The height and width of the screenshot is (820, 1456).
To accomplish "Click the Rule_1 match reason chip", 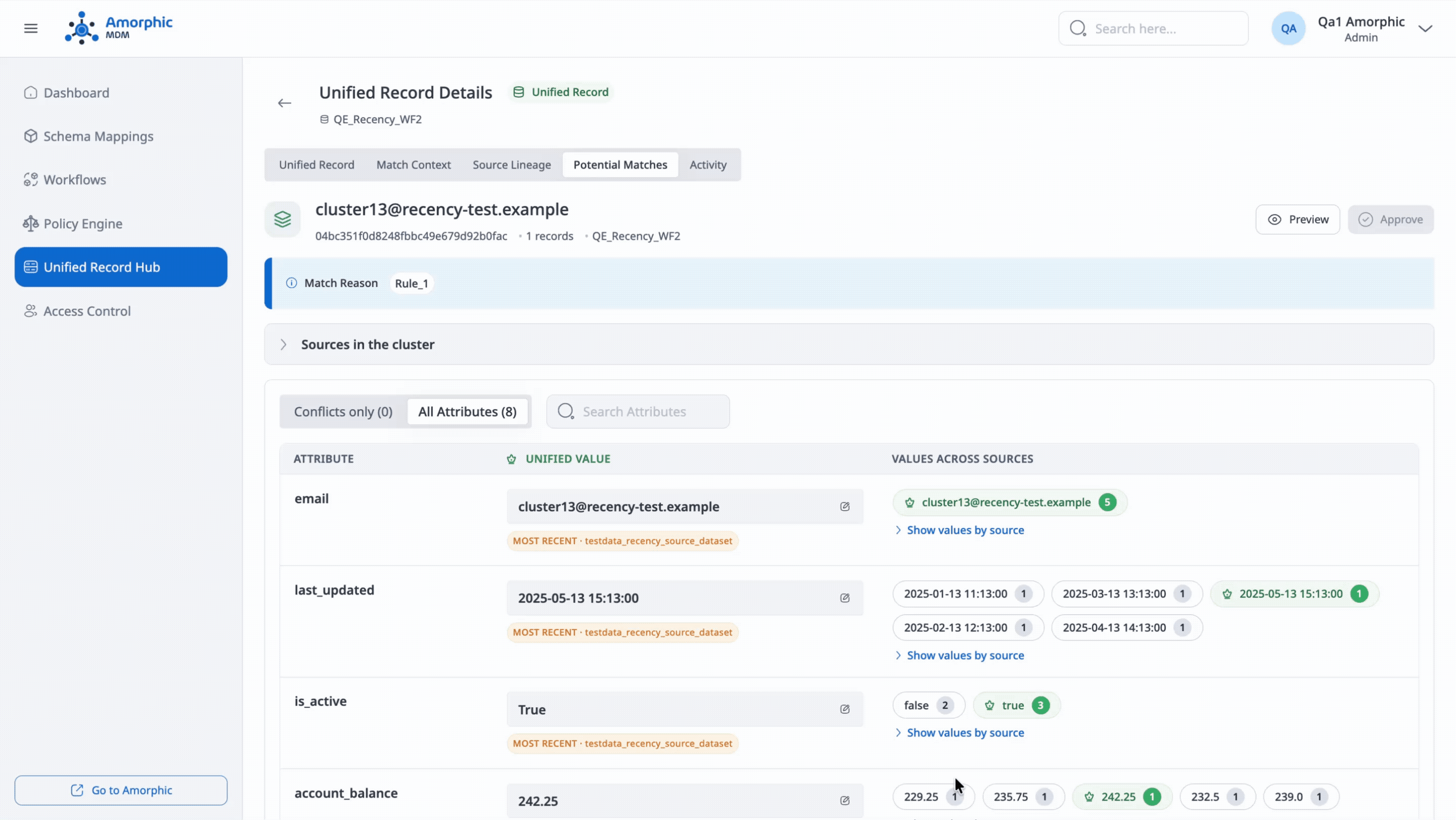I will (x=412, y=283).
